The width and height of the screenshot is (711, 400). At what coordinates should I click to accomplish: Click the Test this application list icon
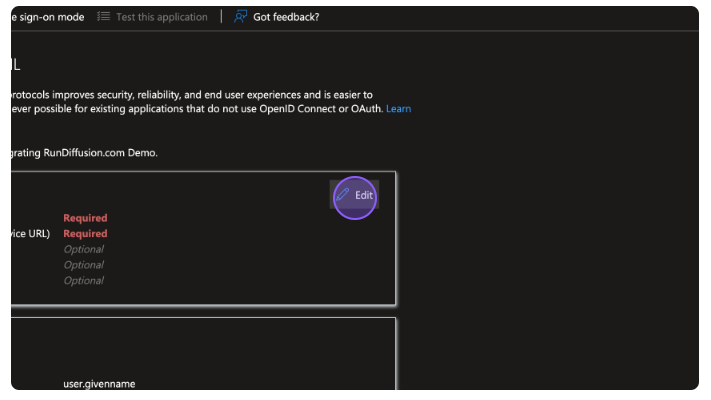pos(104,17)
